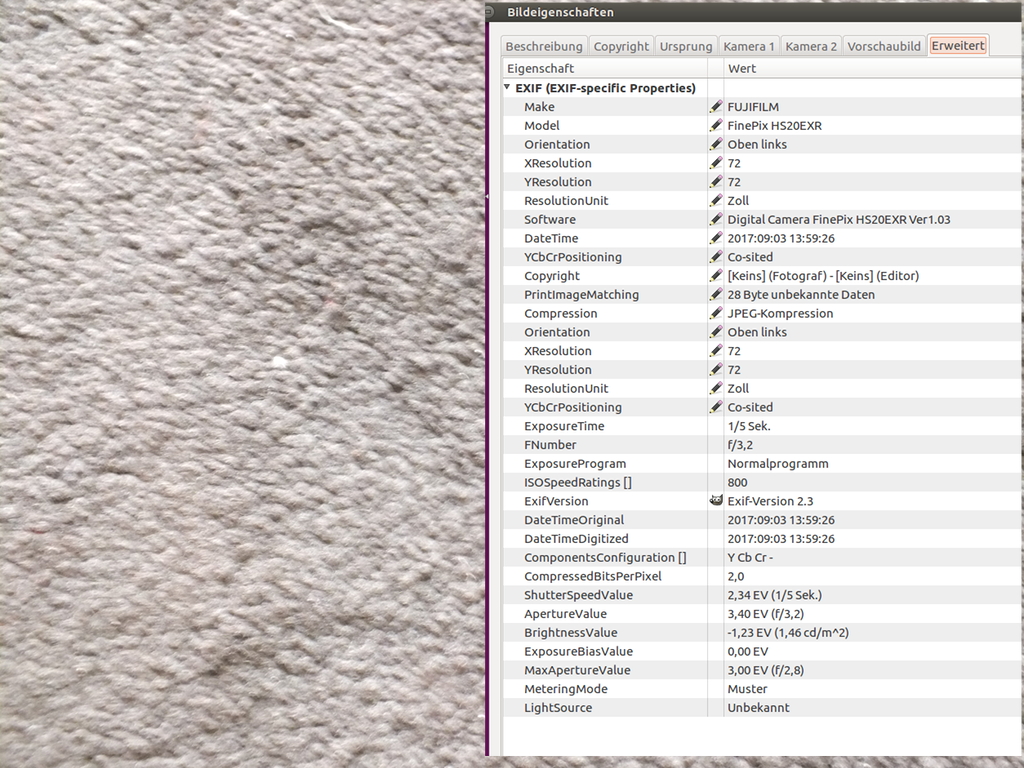Switch to the Beschreibung tab
1024x768 pixels.
click(x=543, y=46)
